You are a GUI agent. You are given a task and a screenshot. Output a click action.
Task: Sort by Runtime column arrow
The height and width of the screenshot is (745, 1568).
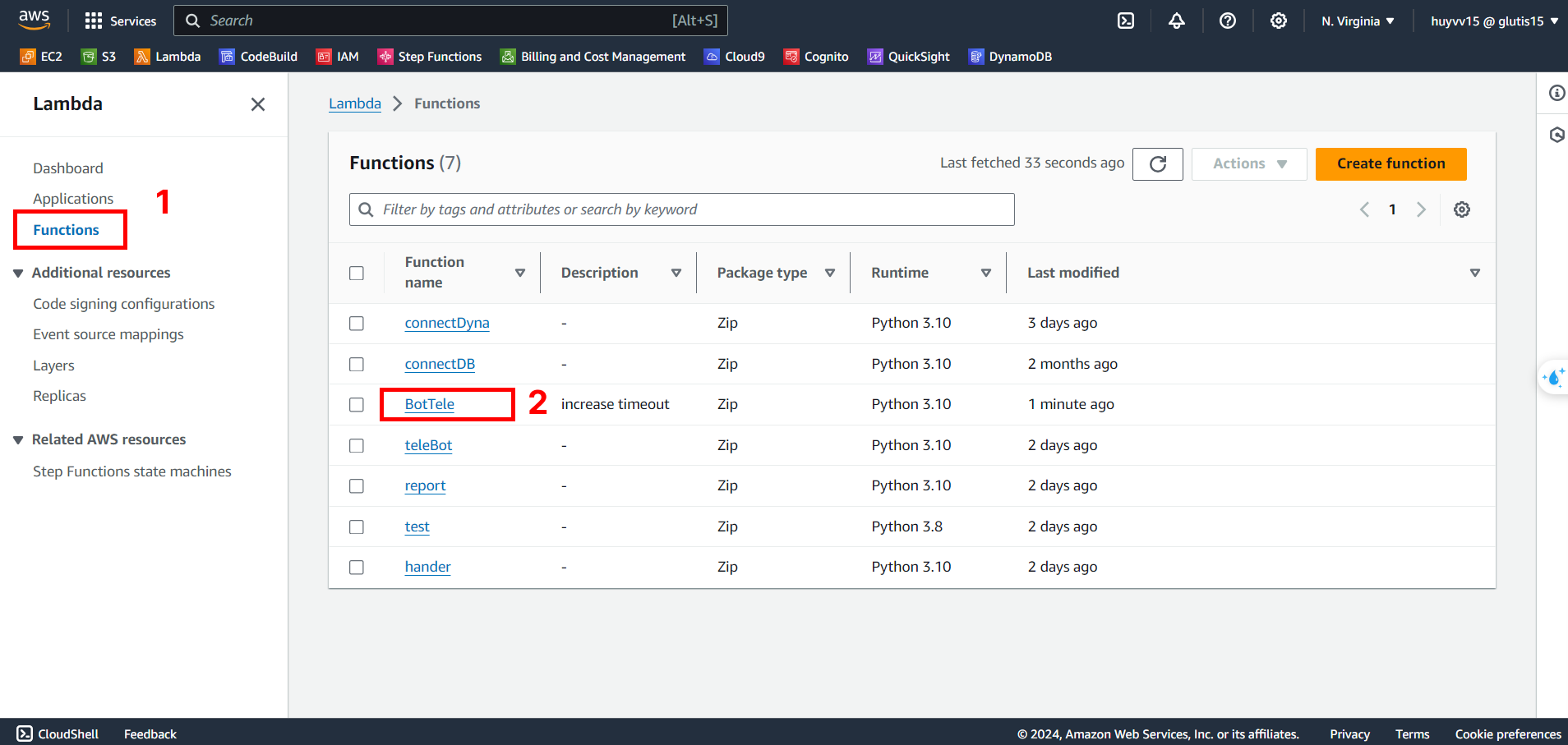click(985, 273)
